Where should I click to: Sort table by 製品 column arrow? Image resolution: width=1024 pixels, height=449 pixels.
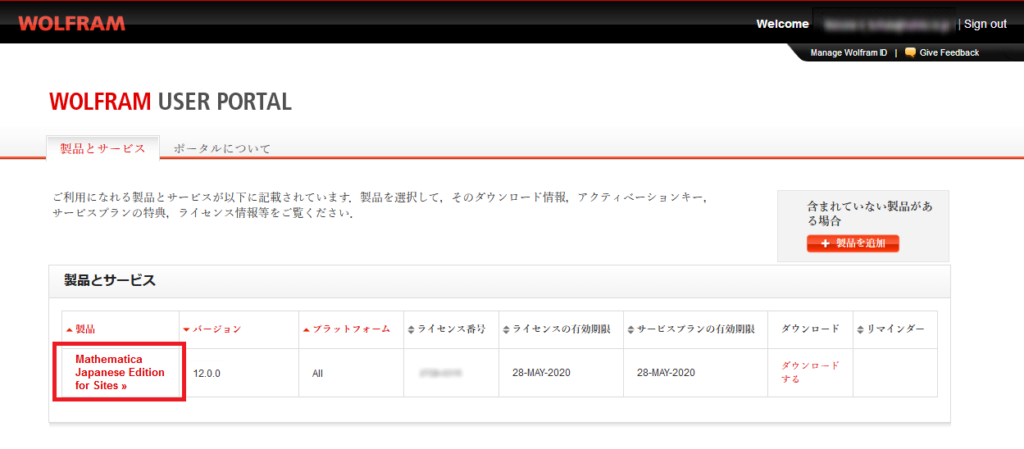tap(69, 329)
